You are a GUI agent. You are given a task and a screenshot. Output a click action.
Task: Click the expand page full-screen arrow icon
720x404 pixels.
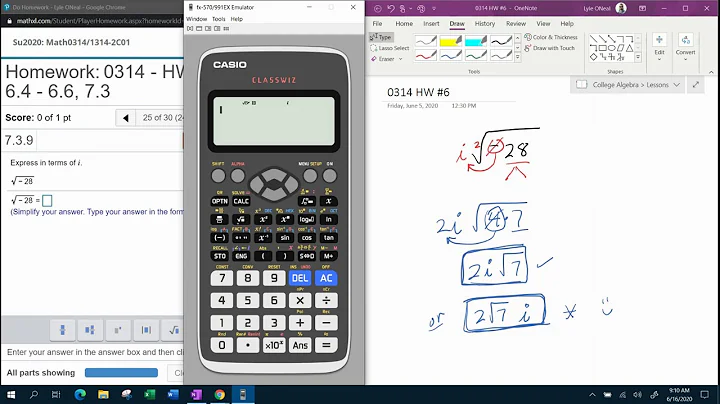tap(696, 85)
